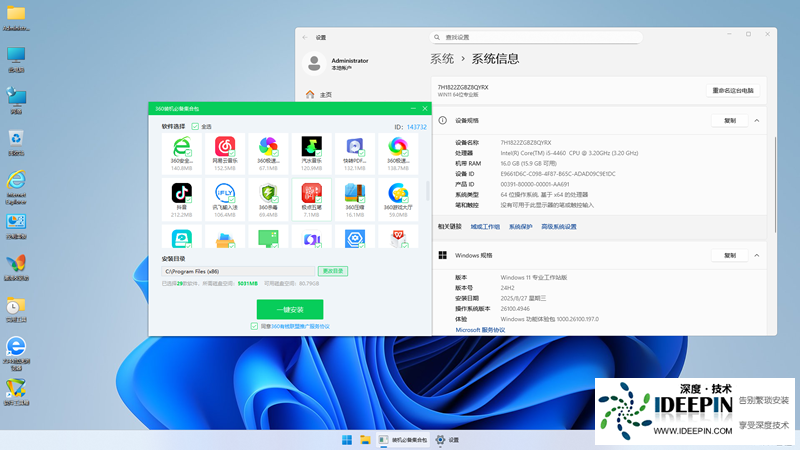Open the 主页 item in Settings sidebar
This screenshot has height=450, width=800.
pyautogui.click(x=319, y=94)
